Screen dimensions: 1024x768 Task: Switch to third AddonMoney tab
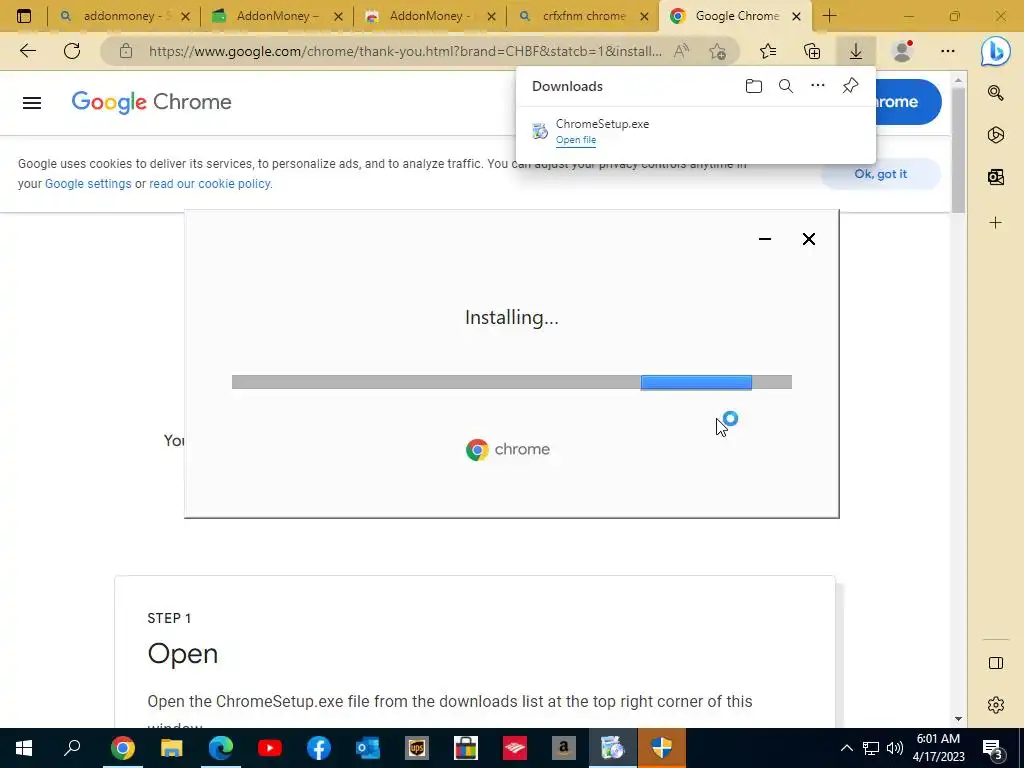tap(430, 16)
